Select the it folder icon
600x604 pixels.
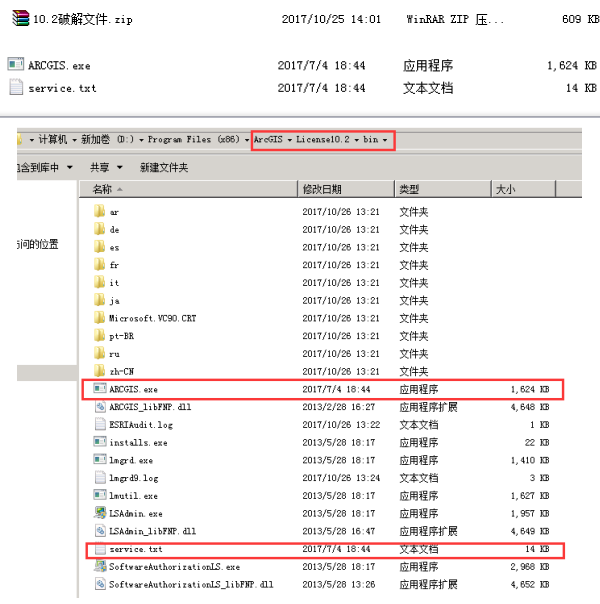click(99, 282)
